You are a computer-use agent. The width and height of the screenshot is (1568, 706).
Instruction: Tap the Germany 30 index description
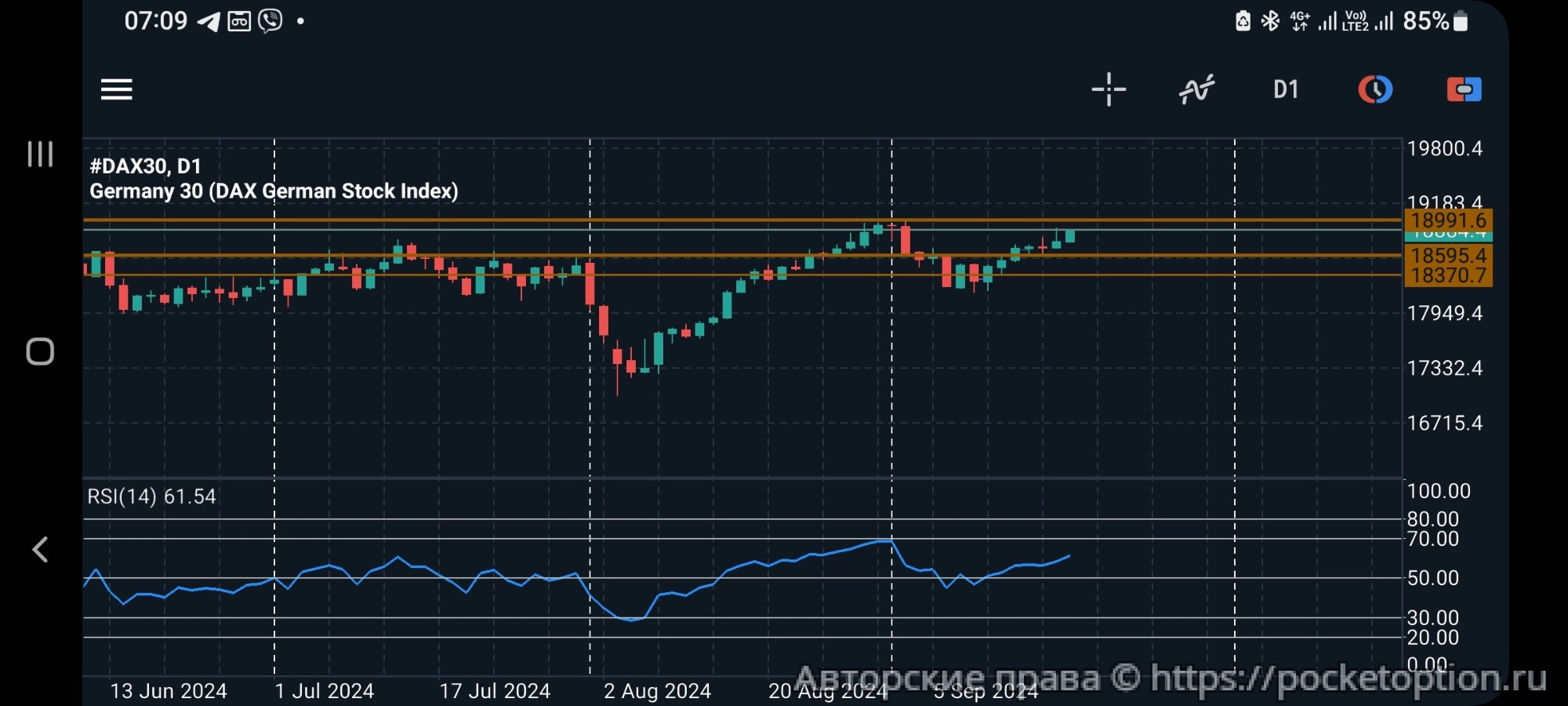click(274, 191)
